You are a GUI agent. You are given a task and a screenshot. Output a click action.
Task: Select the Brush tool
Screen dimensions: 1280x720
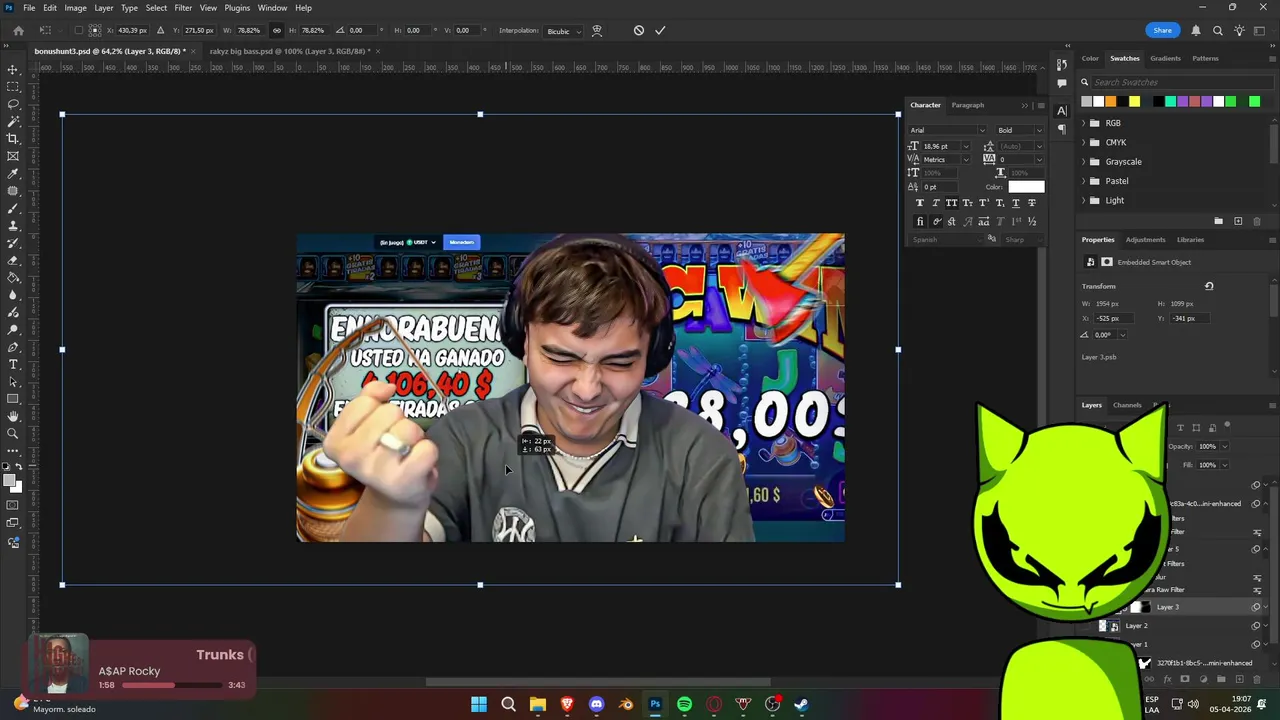[x=13, y=208]
